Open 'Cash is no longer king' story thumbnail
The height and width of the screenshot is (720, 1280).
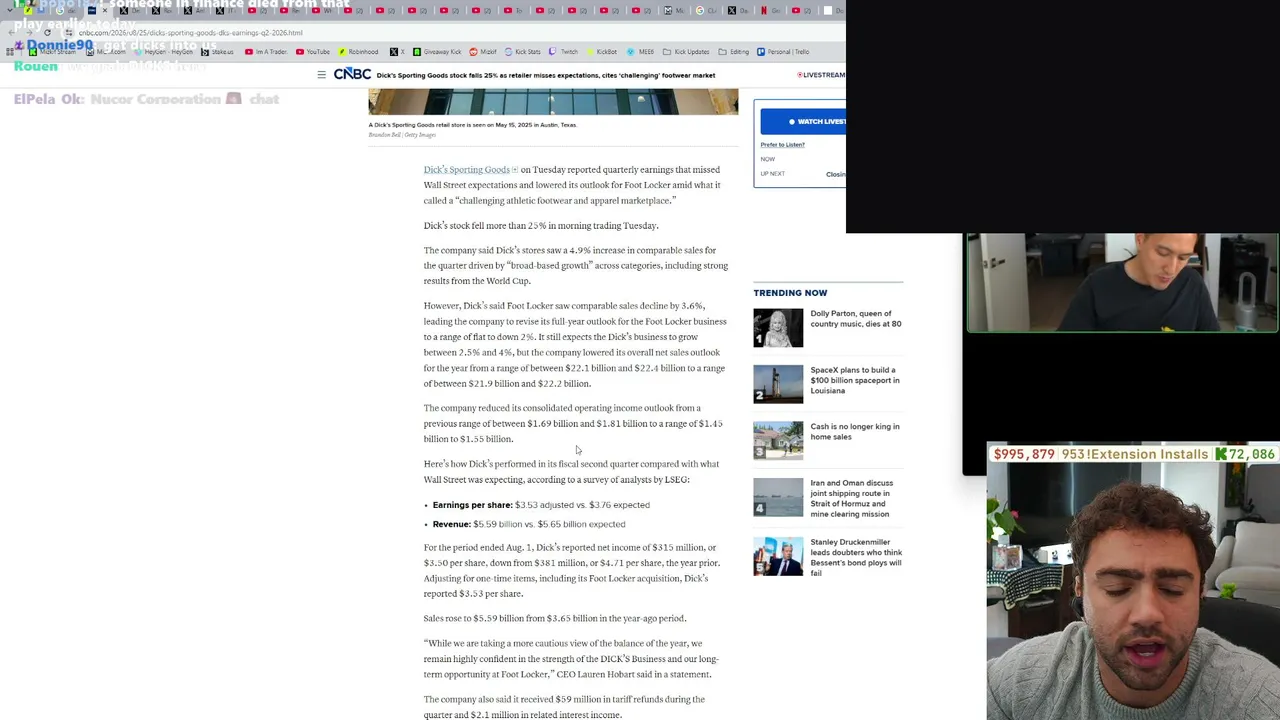pos(778,441)
